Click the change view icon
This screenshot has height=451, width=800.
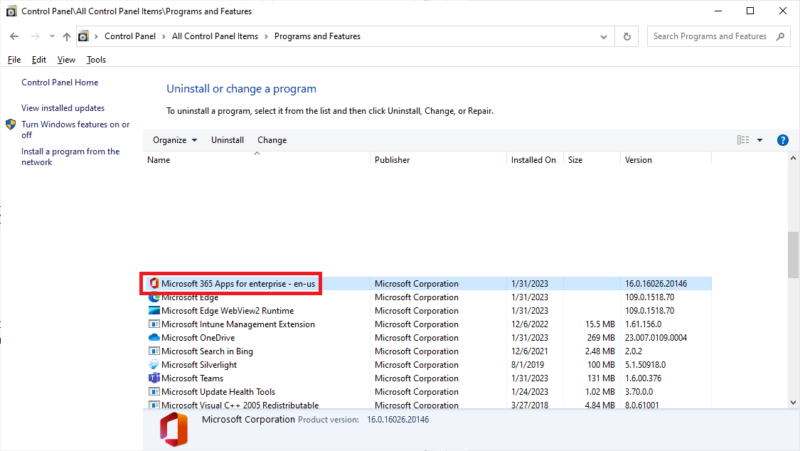tap(743, 140)
